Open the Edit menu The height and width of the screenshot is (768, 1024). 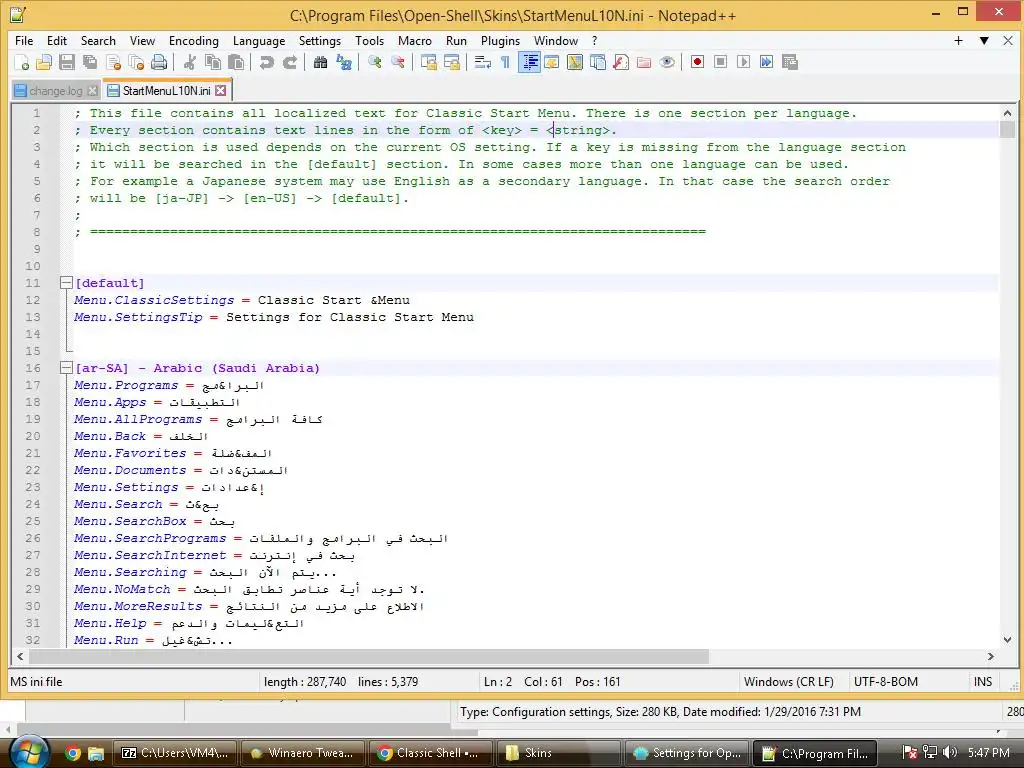click(57, 40)
